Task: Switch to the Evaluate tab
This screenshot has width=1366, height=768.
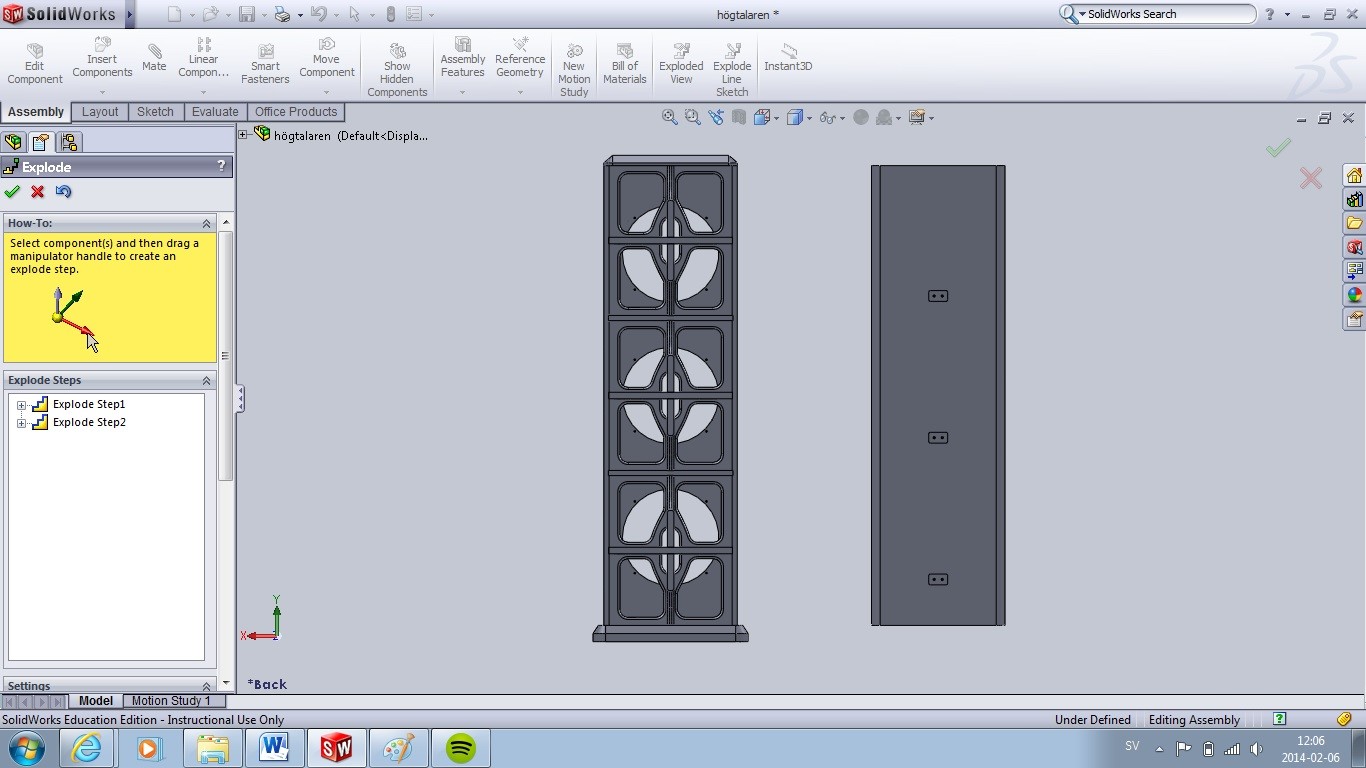Action: 215,112
